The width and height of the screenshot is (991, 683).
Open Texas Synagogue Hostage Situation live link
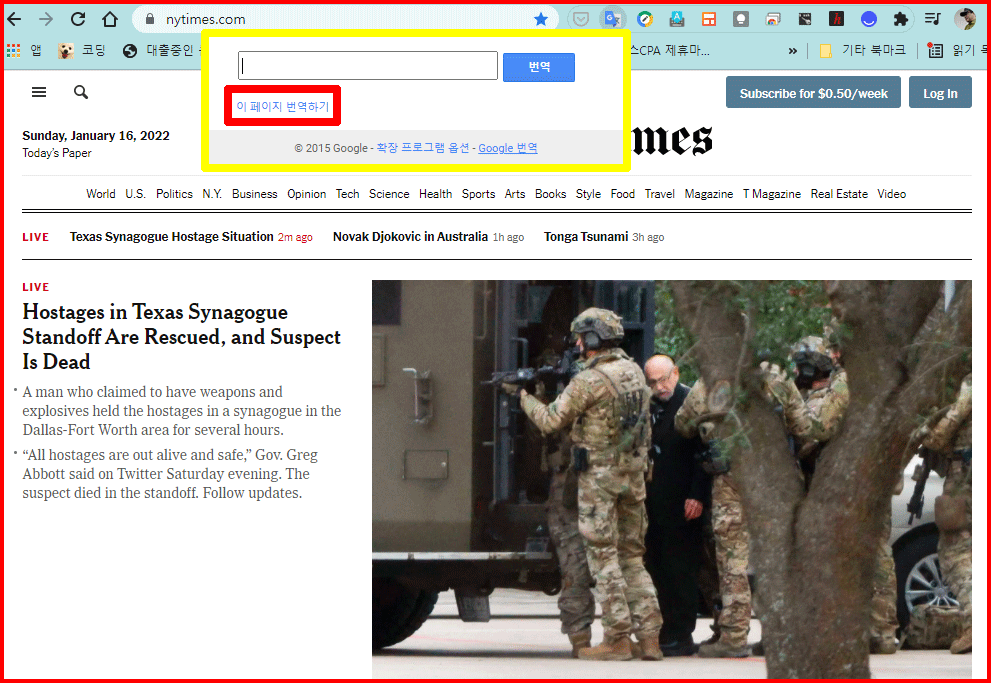point(172,237)
